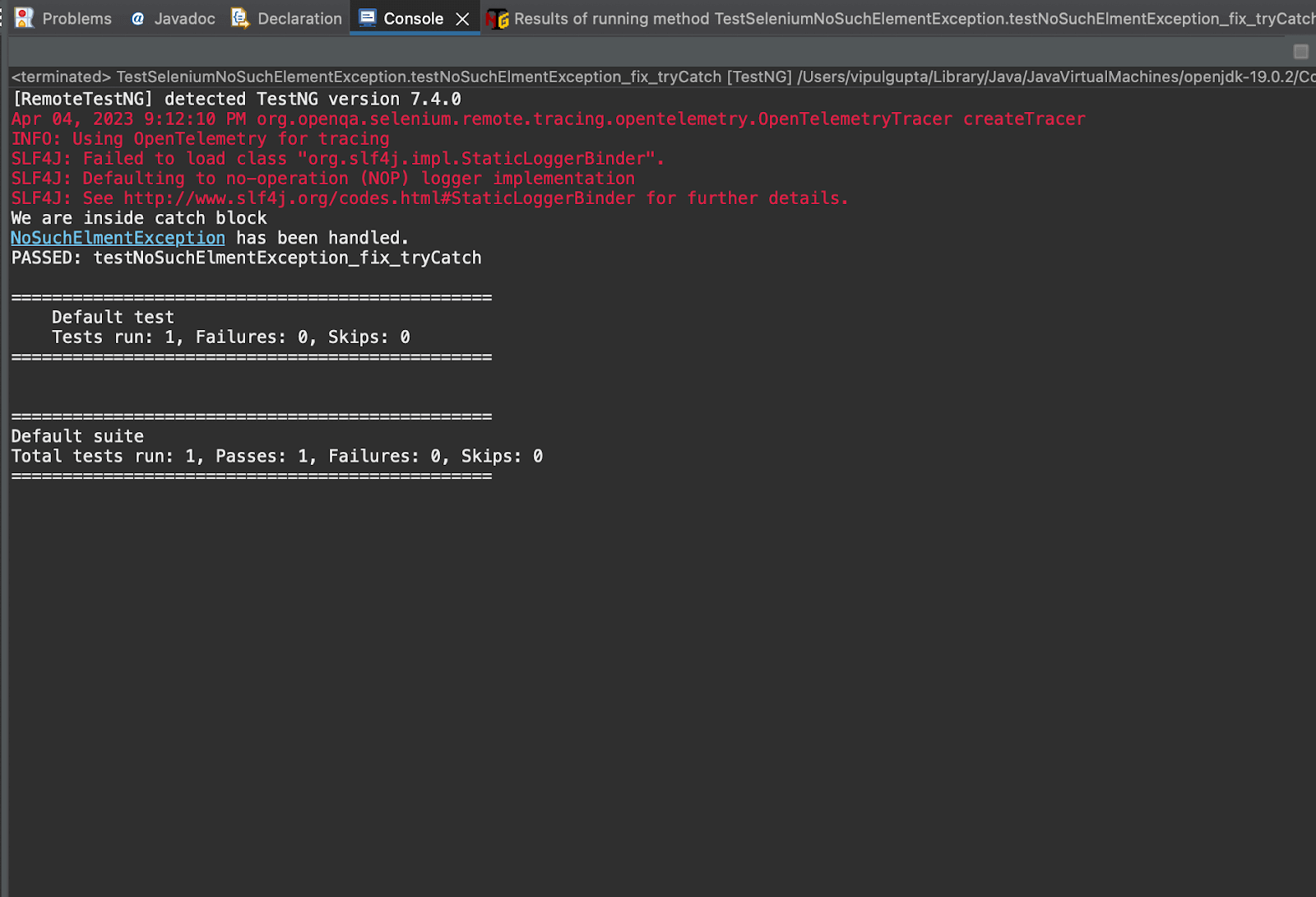Click the terminated process header line
Screen dimensions: 1316x897
point(329,77)
